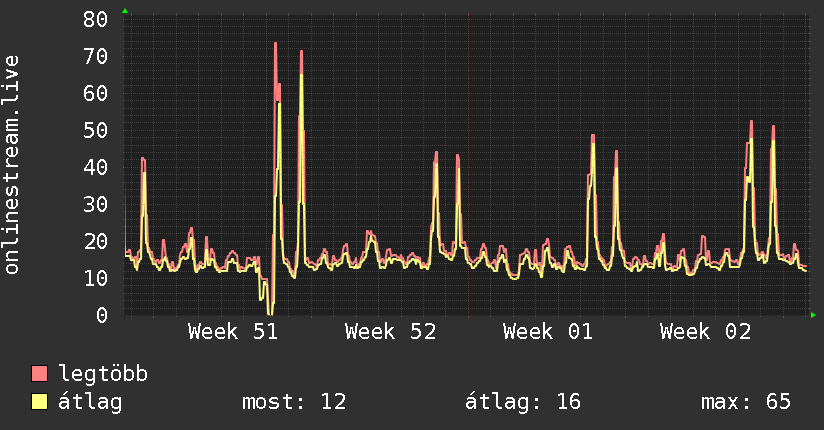This screenshot has width=824, height=430.
Task: Click the yellow átlag legend swatch
Action: [39, 401]
